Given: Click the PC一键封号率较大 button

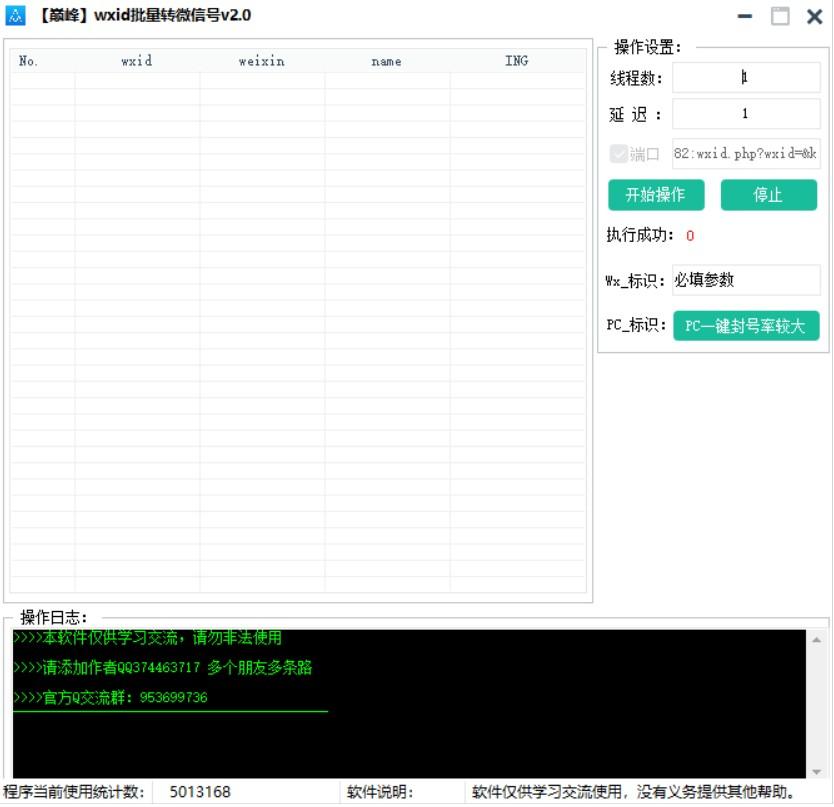Looking at the screenshot, I should click(x=747, y=326).
